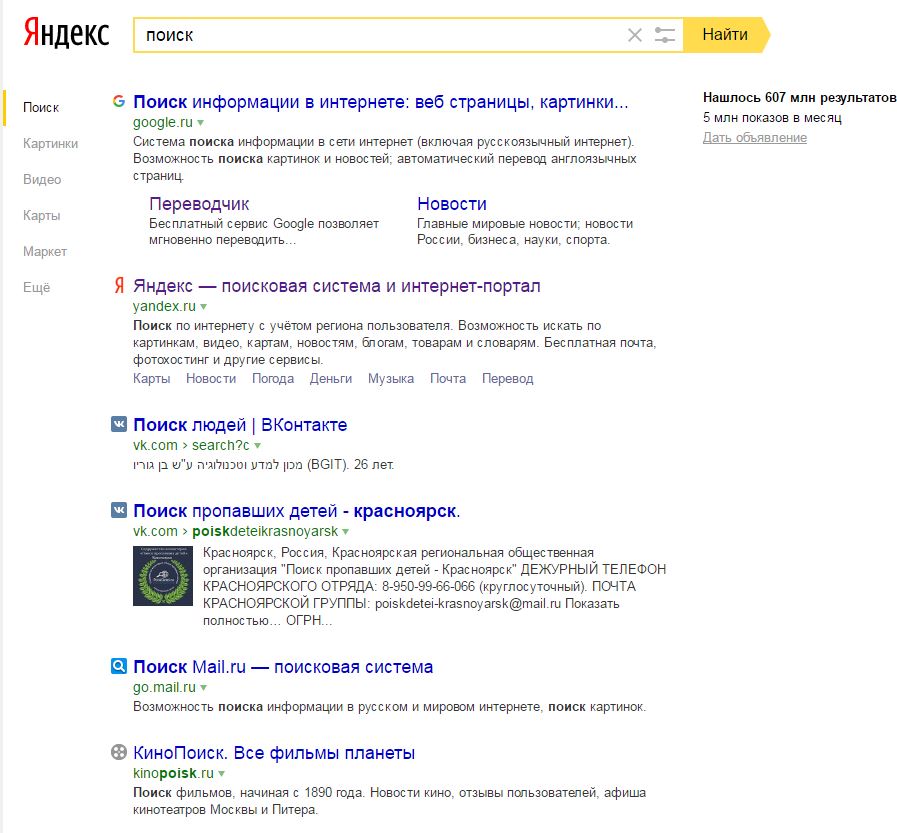Open the Переводчик sitelink
Image resolution: width=897 pixels, height=833 pixels.
pos(199,204)
